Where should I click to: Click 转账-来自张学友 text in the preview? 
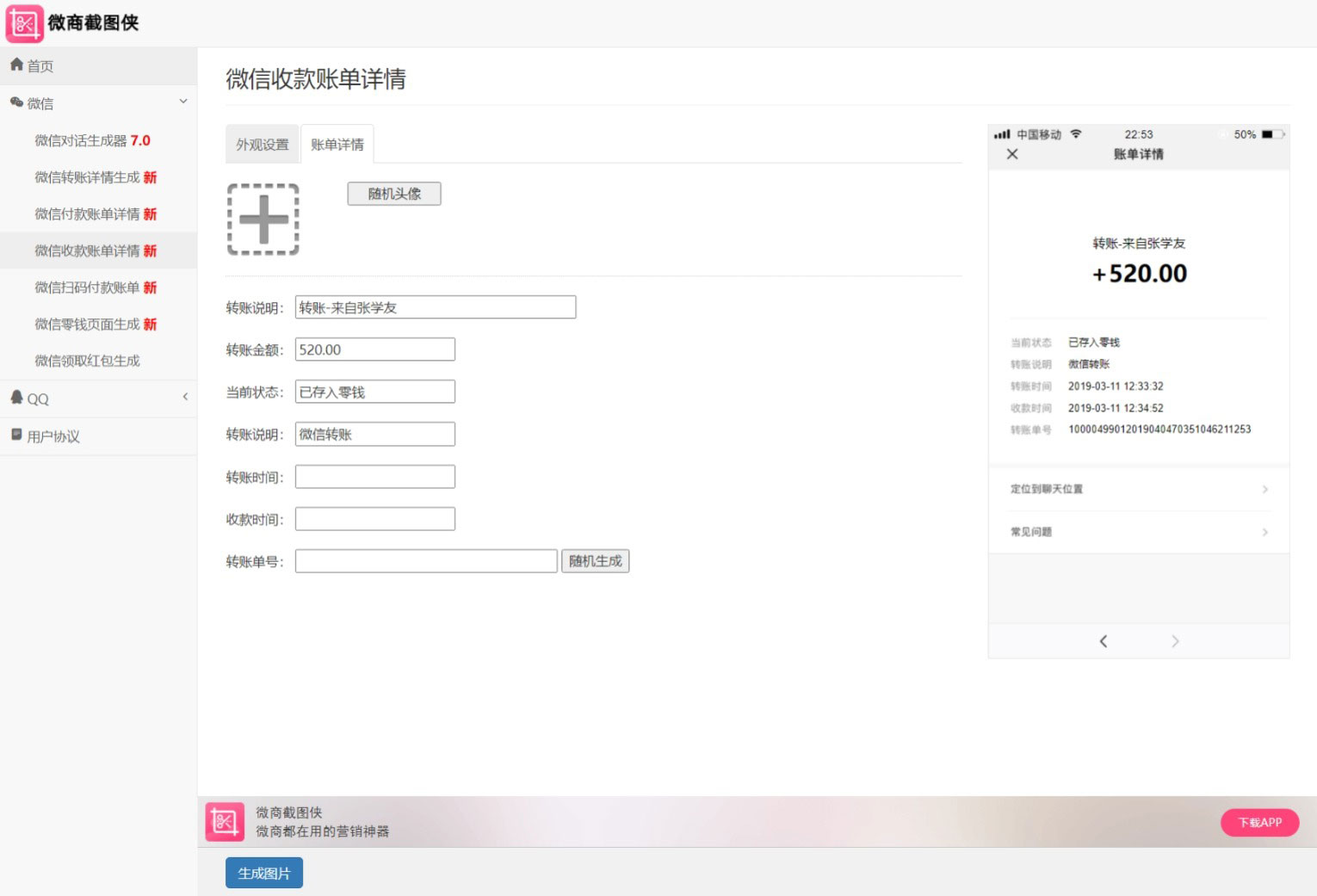pos(1139,244)
